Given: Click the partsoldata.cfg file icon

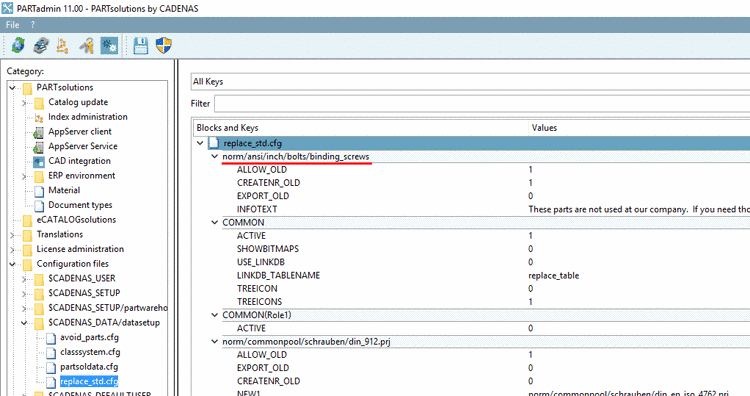Looking at the screenshot, I should point(51,368).
